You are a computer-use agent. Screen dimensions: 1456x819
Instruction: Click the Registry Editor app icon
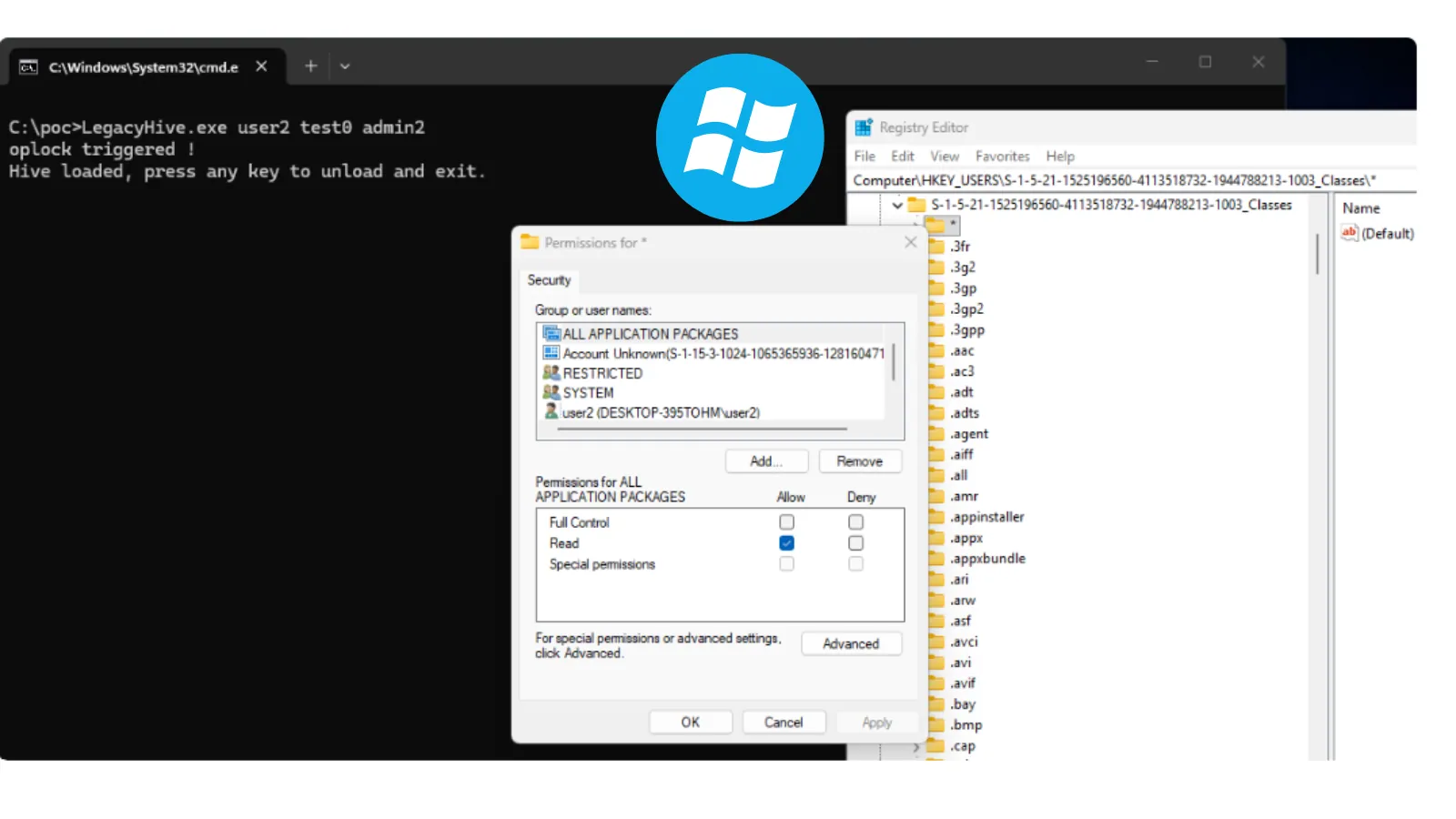[863, 127]
